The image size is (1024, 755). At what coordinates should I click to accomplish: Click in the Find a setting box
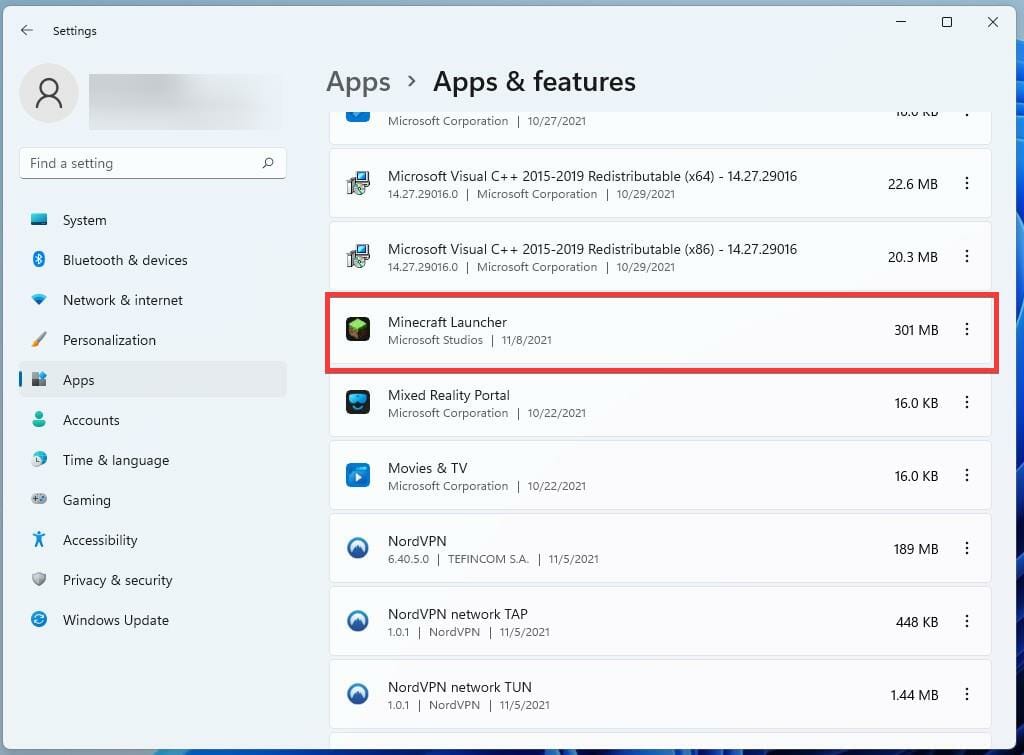[x=153, y=163]
